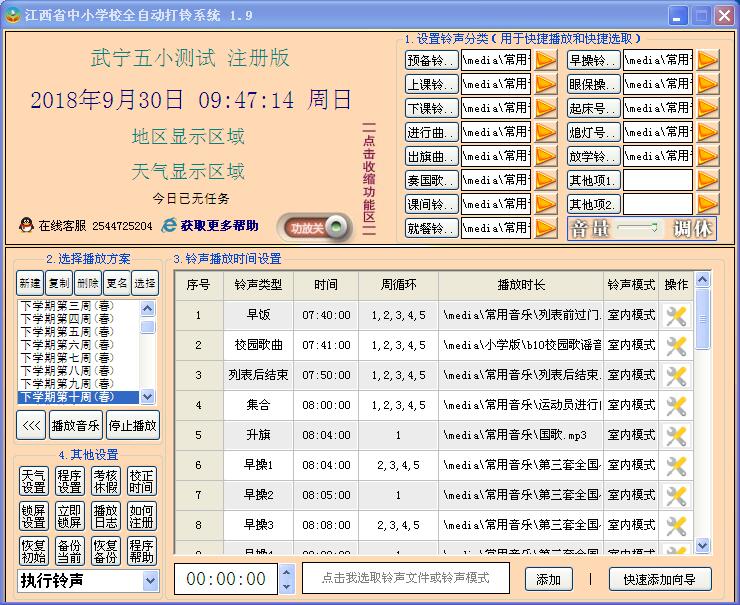Click the play arrow beside 早操铃

click(708, 59)
